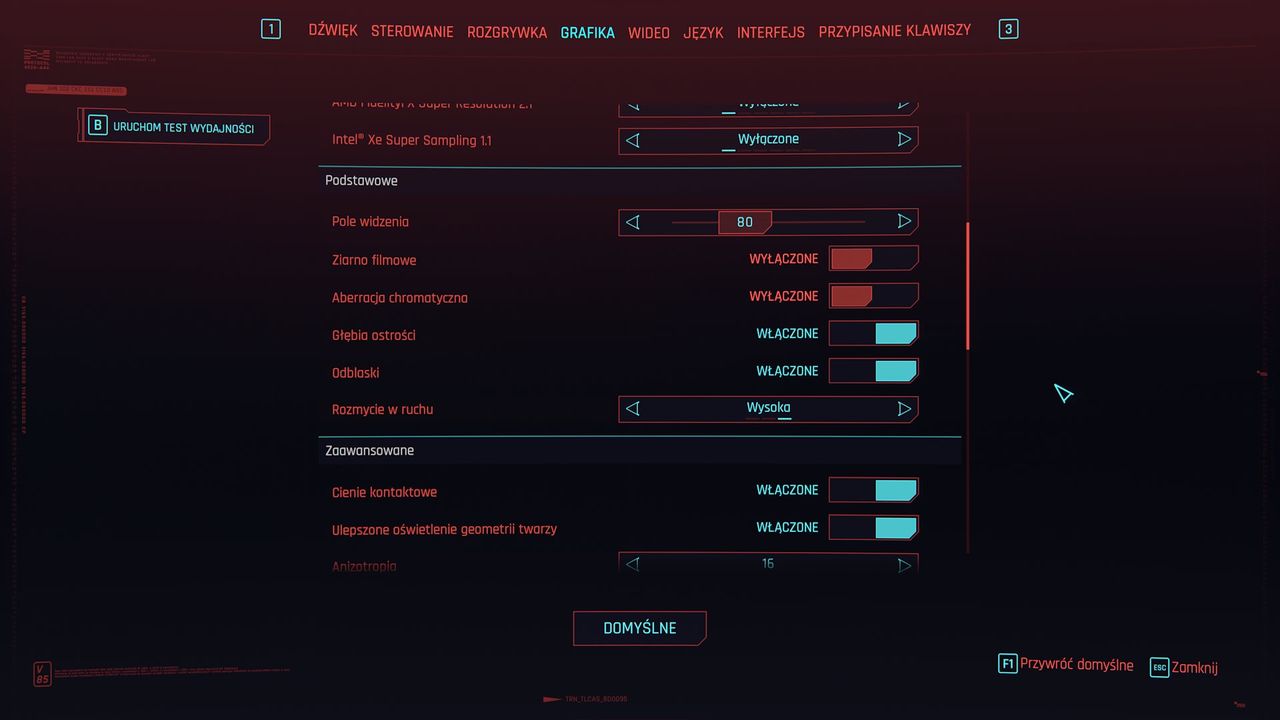Switch to previous tab with key 1 icon
Image resolution: width=1280 pixels, height=720 pixels.
coord(271,29)
